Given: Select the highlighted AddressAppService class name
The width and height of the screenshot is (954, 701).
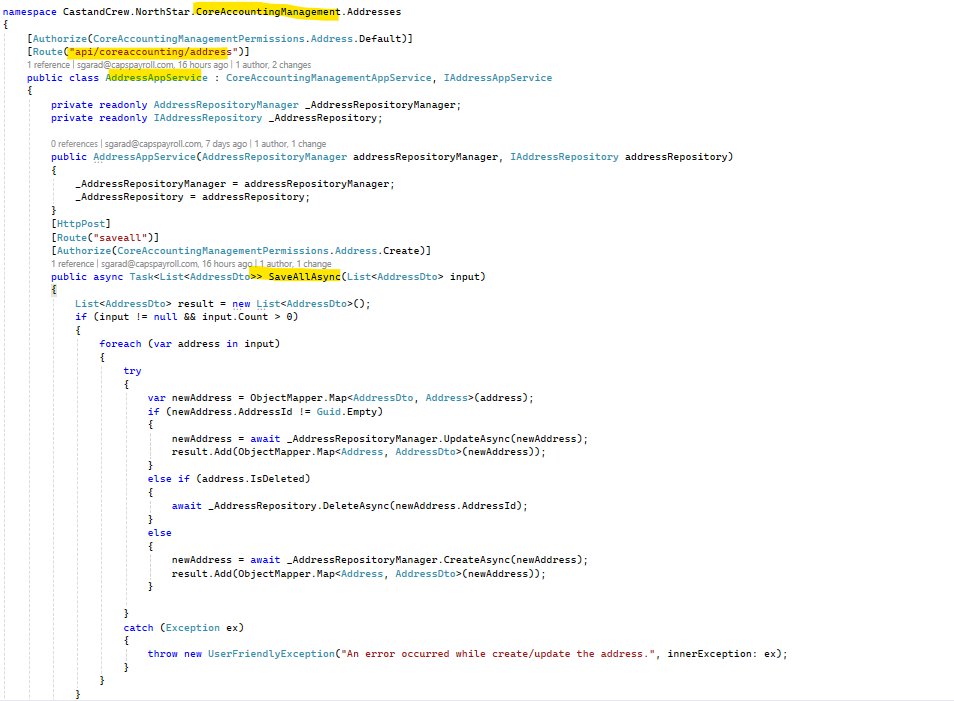Looking at the screenshot, I should (156, 77).
